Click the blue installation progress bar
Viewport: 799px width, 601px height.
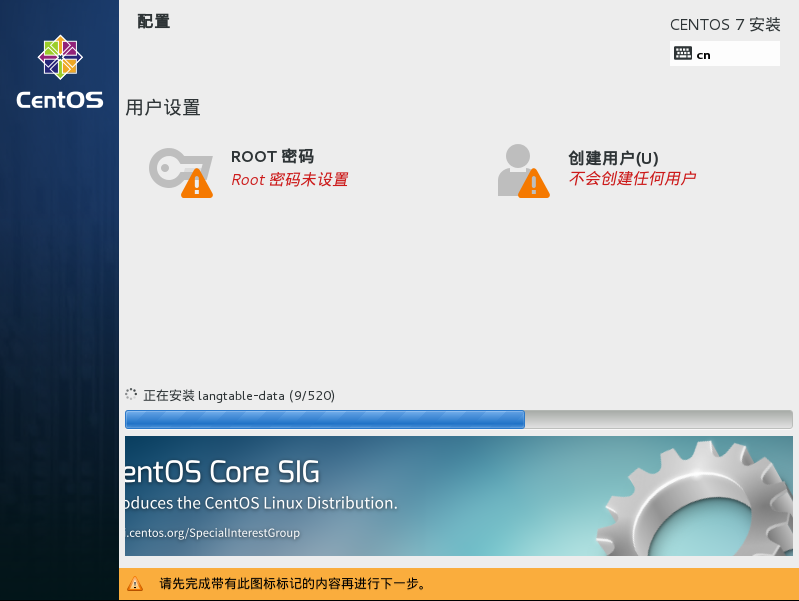point(325,419)
